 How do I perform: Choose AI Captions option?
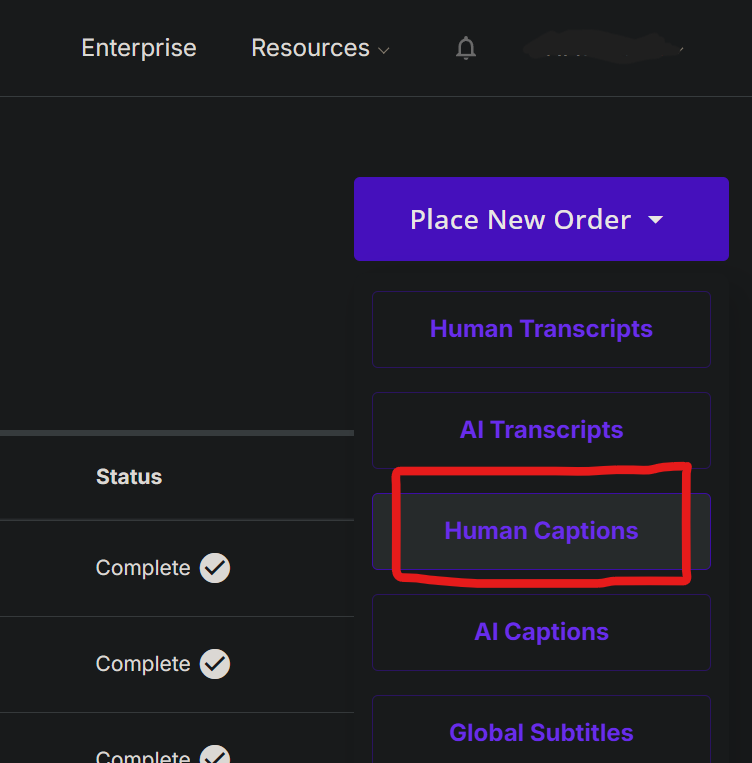[x=541, y=632]
